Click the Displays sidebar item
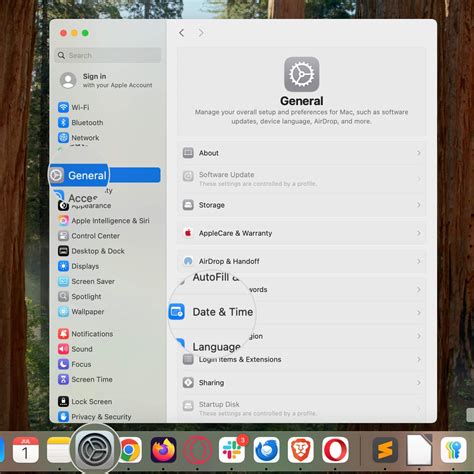474x474 pixels. (78, 266)
